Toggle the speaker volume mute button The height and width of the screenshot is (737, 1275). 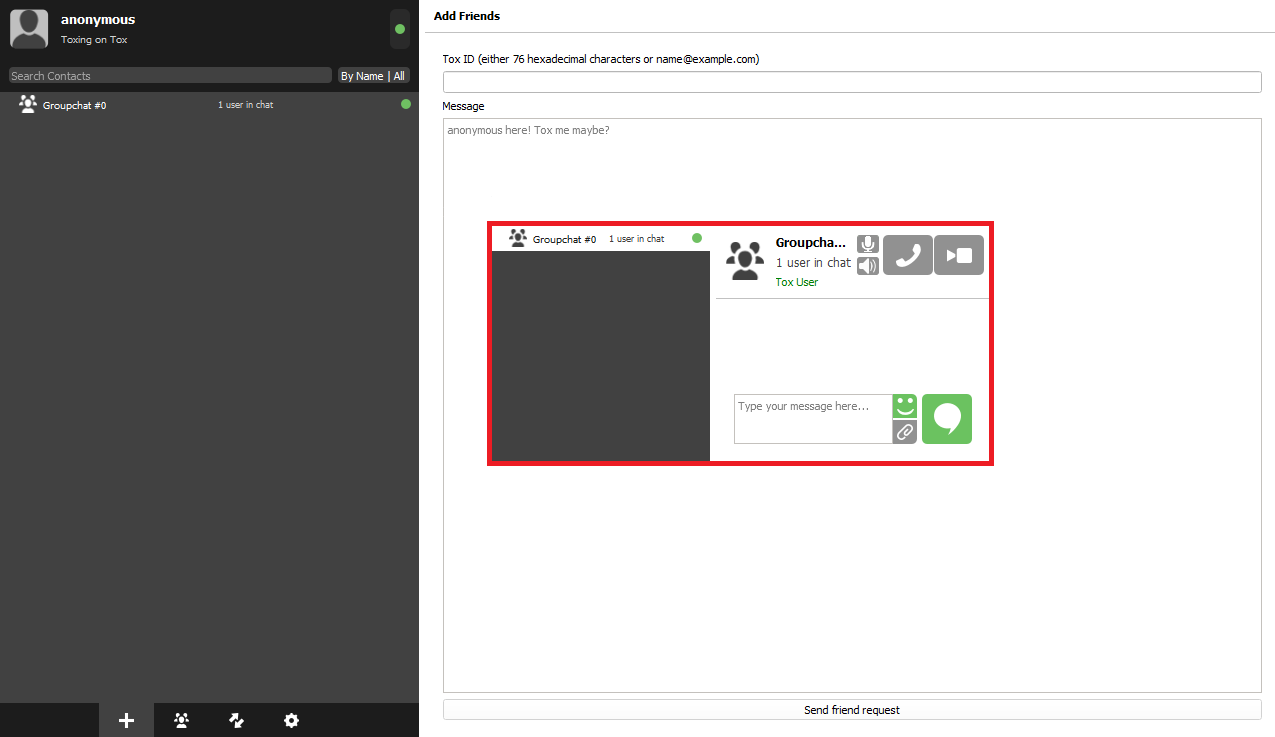click(868, 266)
